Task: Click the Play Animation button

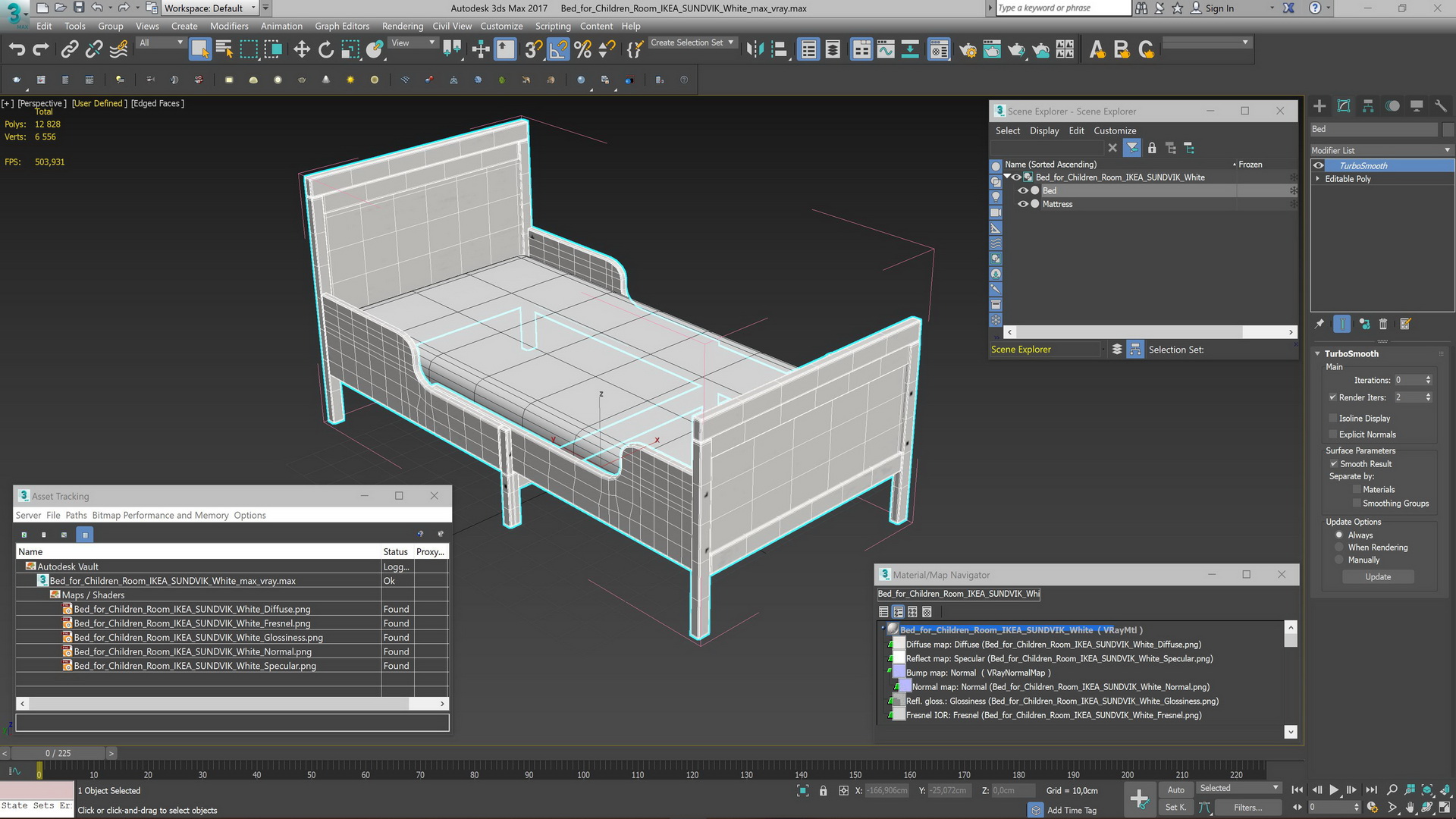Action: (1334, 790)
